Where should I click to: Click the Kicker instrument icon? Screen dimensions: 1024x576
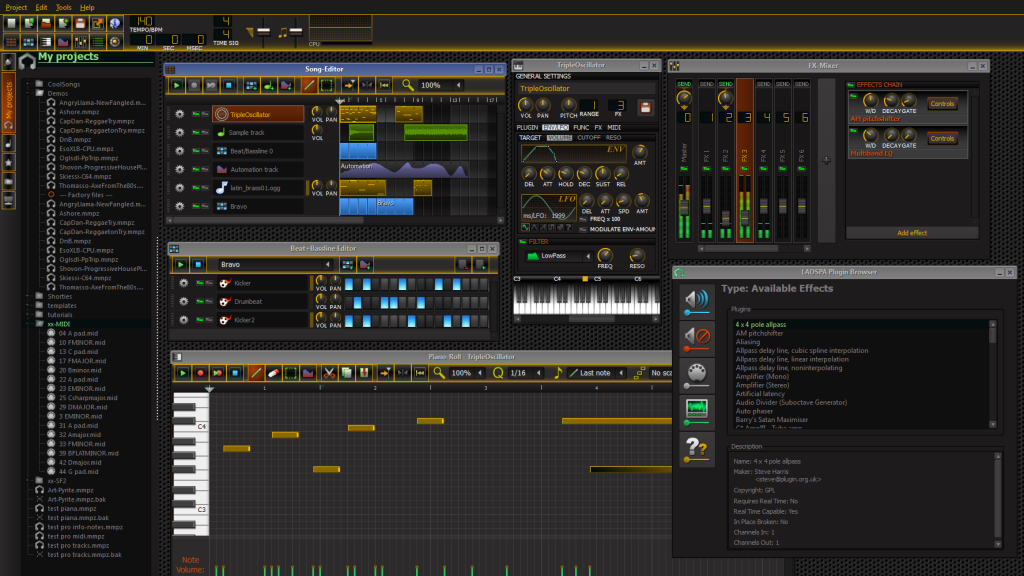(225, 283)
